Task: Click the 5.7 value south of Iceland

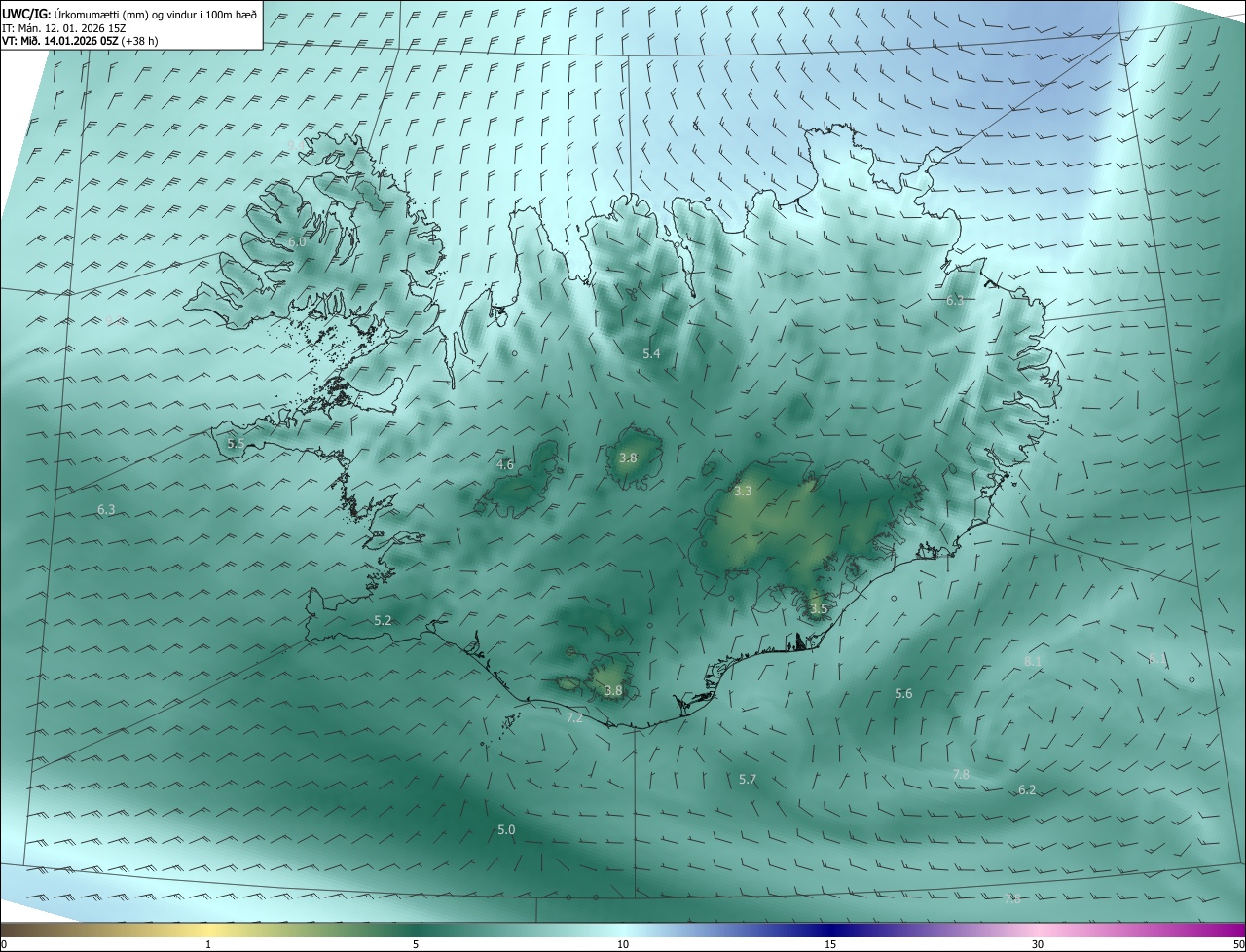Action: (748, 779)
